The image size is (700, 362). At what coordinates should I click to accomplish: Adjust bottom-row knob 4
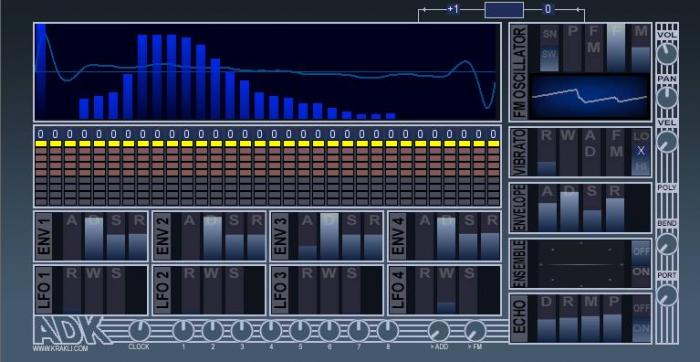271,331
